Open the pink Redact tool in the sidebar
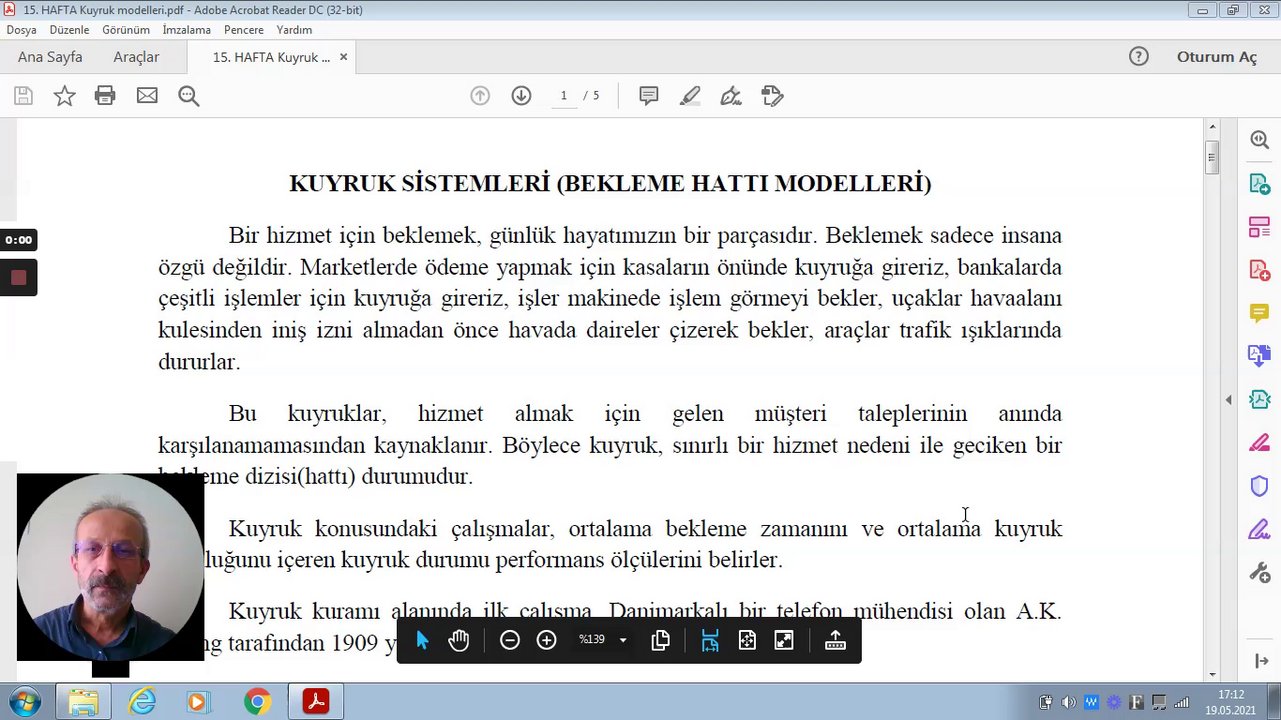The height and width of the screenshot is (720, 1281). coord(1260,443)
